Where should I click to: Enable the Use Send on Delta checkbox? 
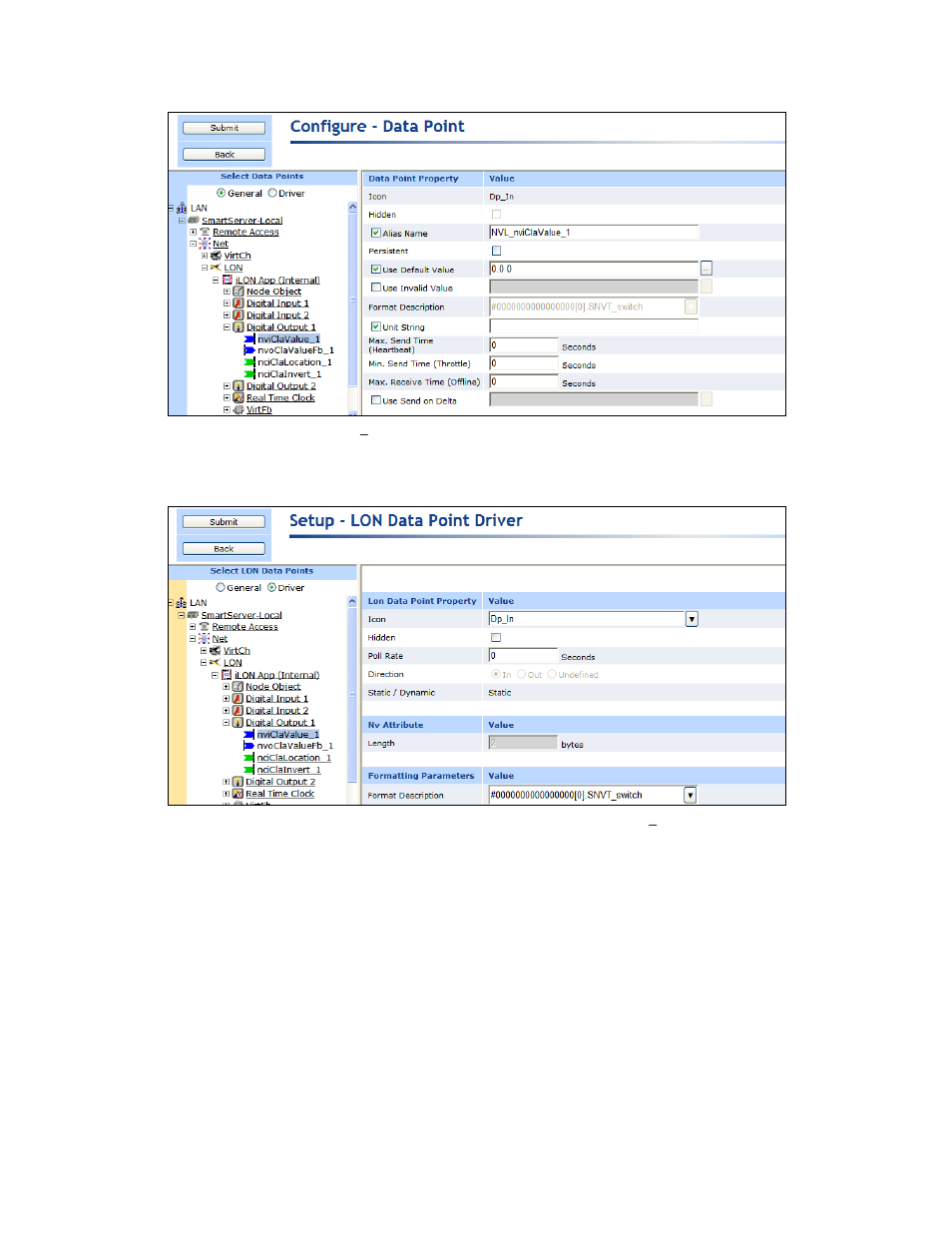point(376,400)
